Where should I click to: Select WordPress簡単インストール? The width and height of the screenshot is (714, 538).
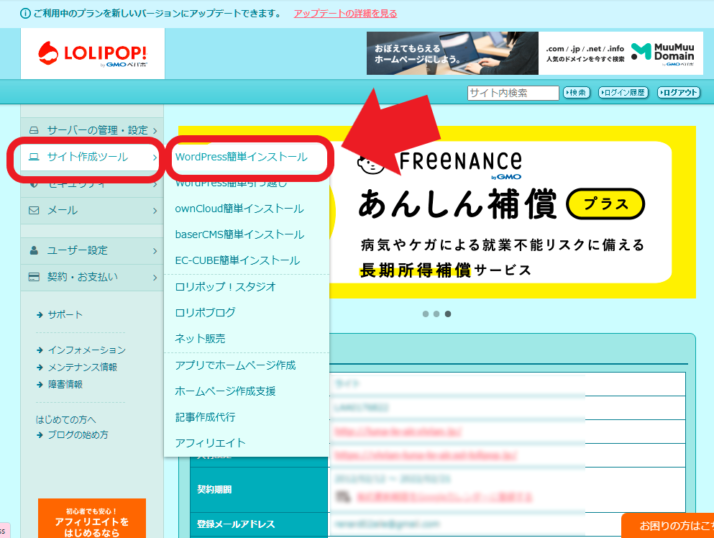(241, 157)
